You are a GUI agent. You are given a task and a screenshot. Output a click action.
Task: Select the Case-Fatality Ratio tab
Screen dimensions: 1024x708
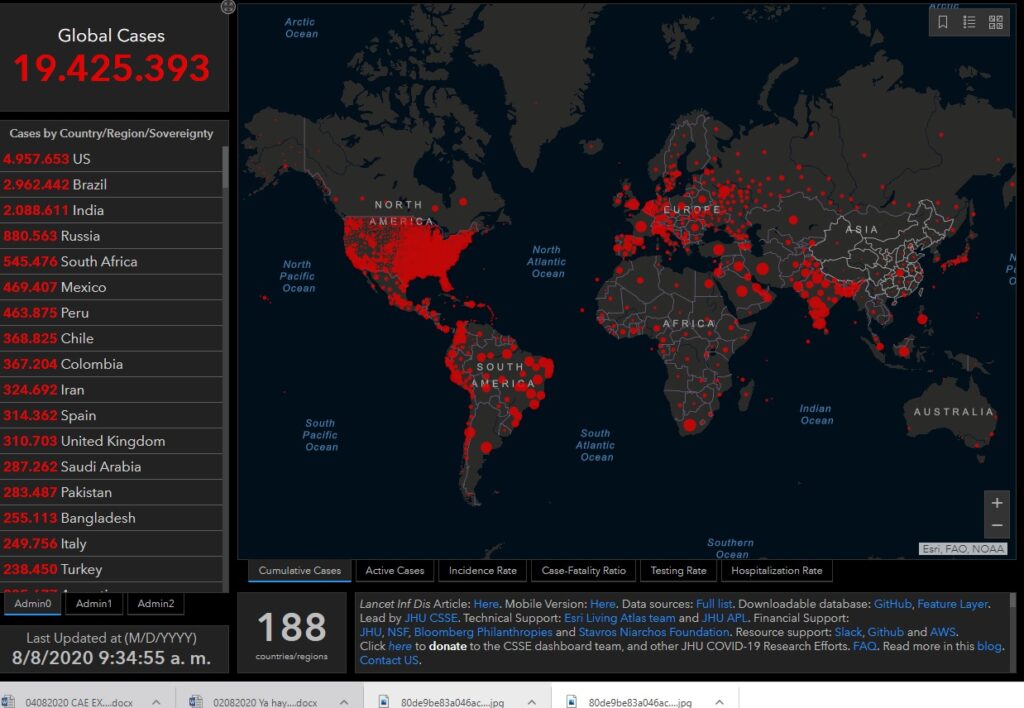pos(583,571)
